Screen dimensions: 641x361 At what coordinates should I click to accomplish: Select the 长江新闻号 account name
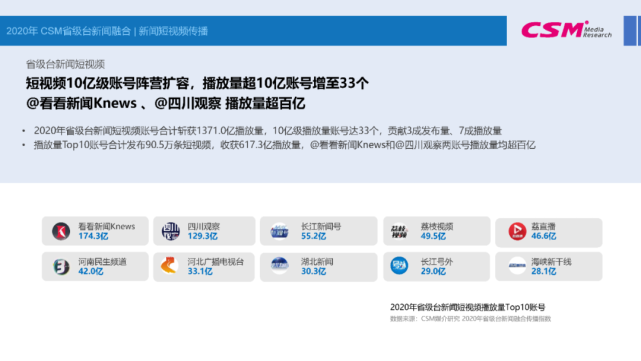coord(321,226)
